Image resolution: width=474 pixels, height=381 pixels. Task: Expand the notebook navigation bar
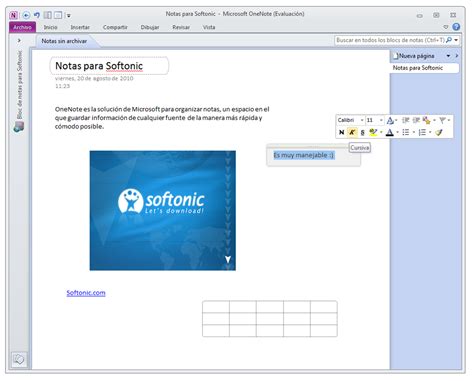point(19,40)
